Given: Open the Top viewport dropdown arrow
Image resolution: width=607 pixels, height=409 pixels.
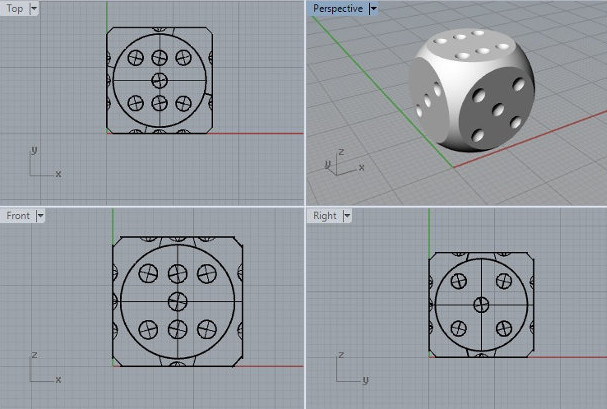Looking at the screenshot, I should (x=34, y=9).
